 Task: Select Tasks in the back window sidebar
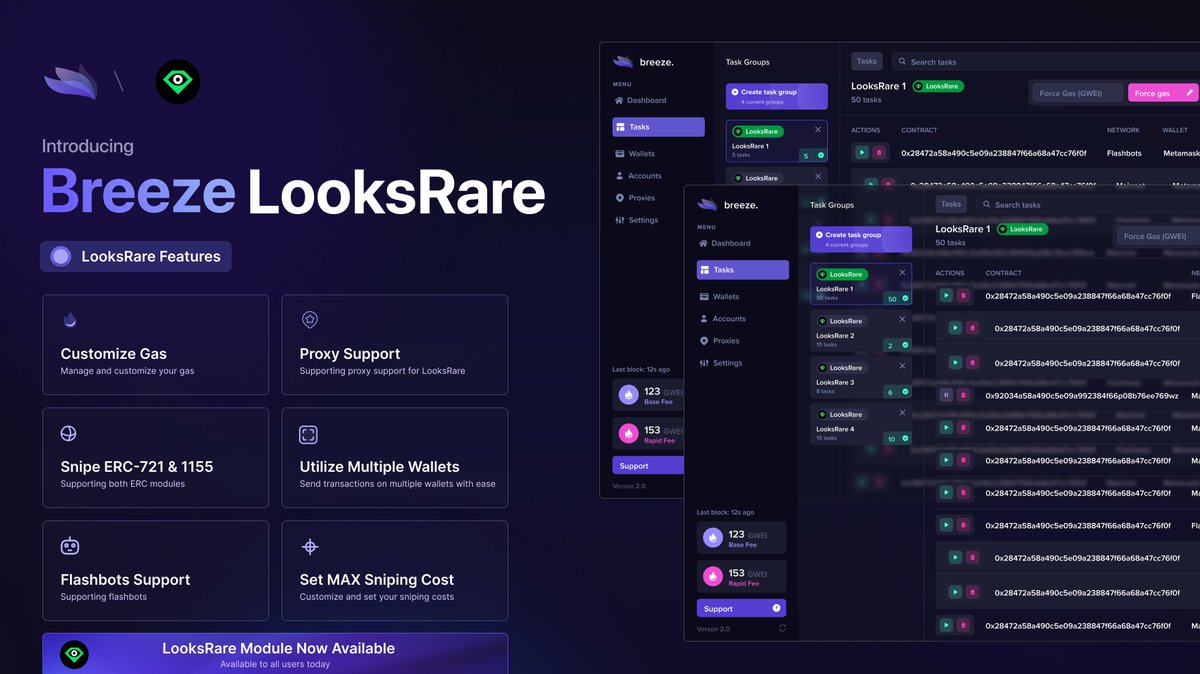pos(659,127)
